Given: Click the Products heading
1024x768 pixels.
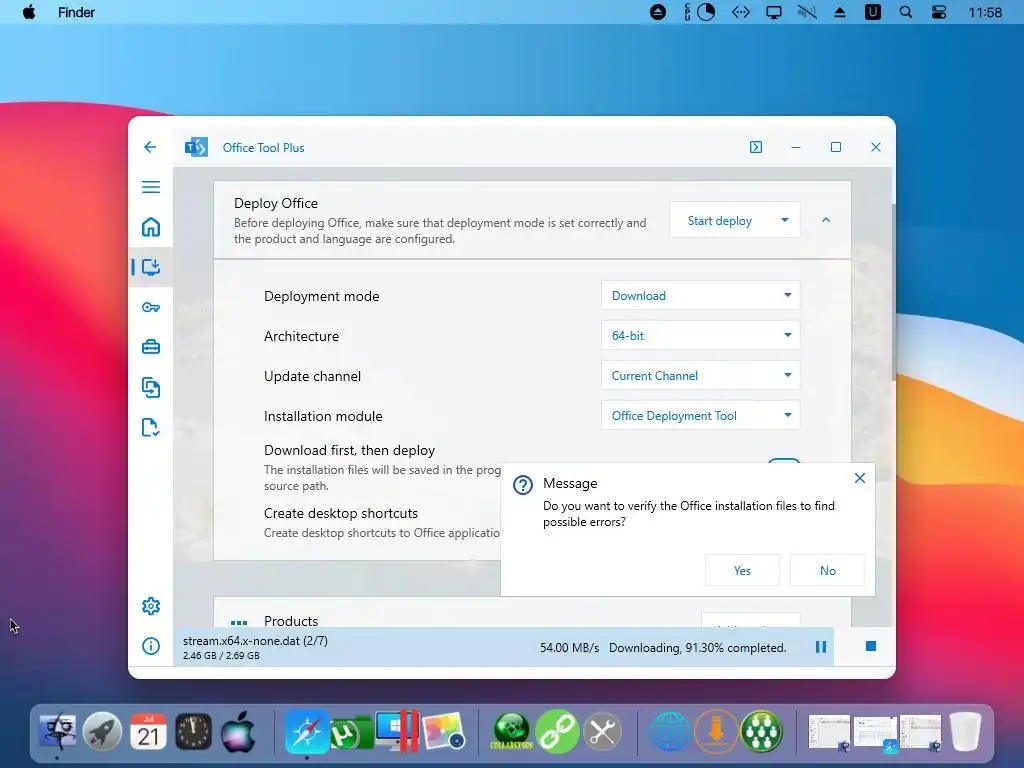Looking at the screenshot, I should 291,620.
